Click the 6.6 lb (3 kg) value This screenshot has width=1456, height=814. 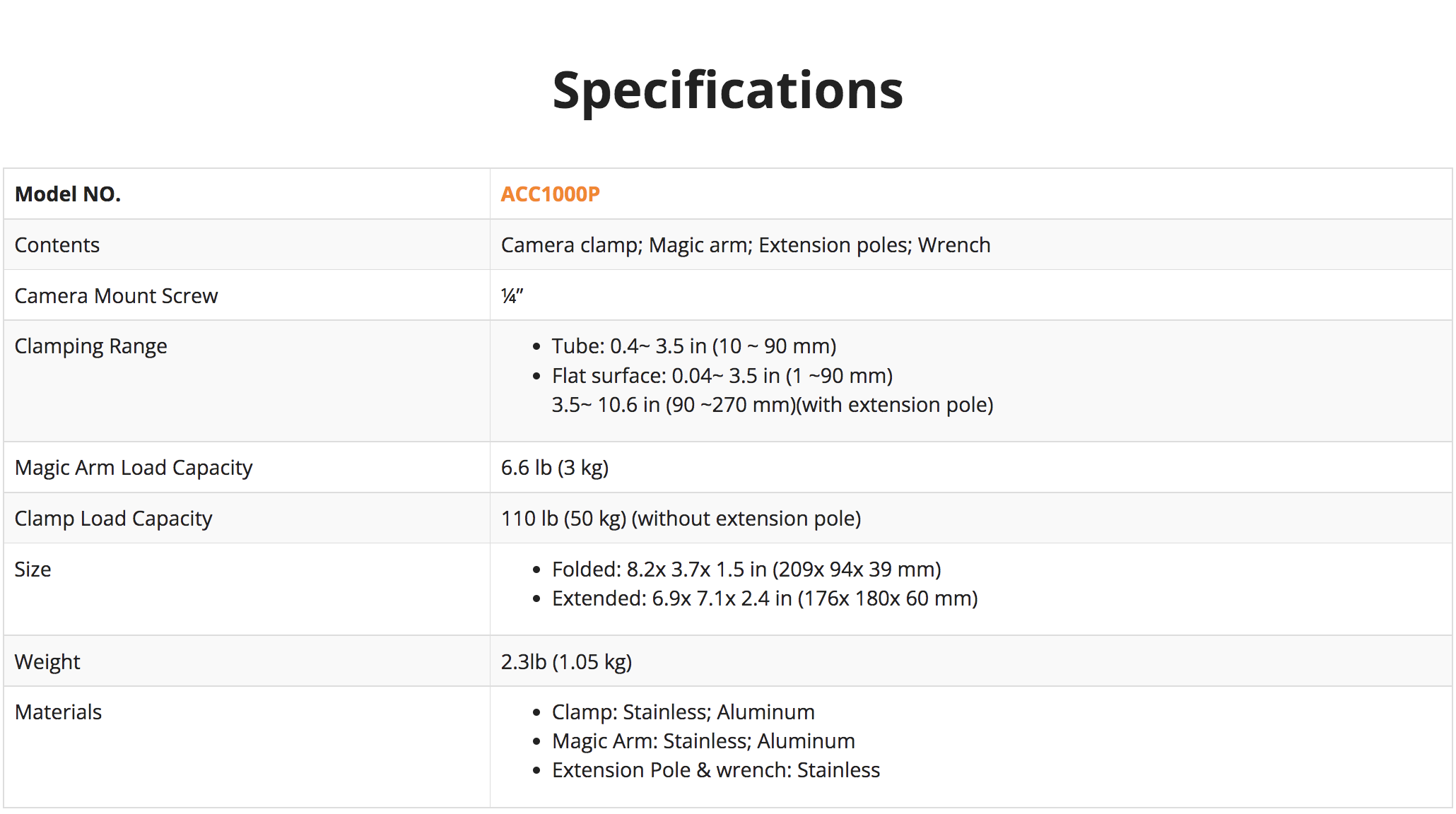point(554,468)
